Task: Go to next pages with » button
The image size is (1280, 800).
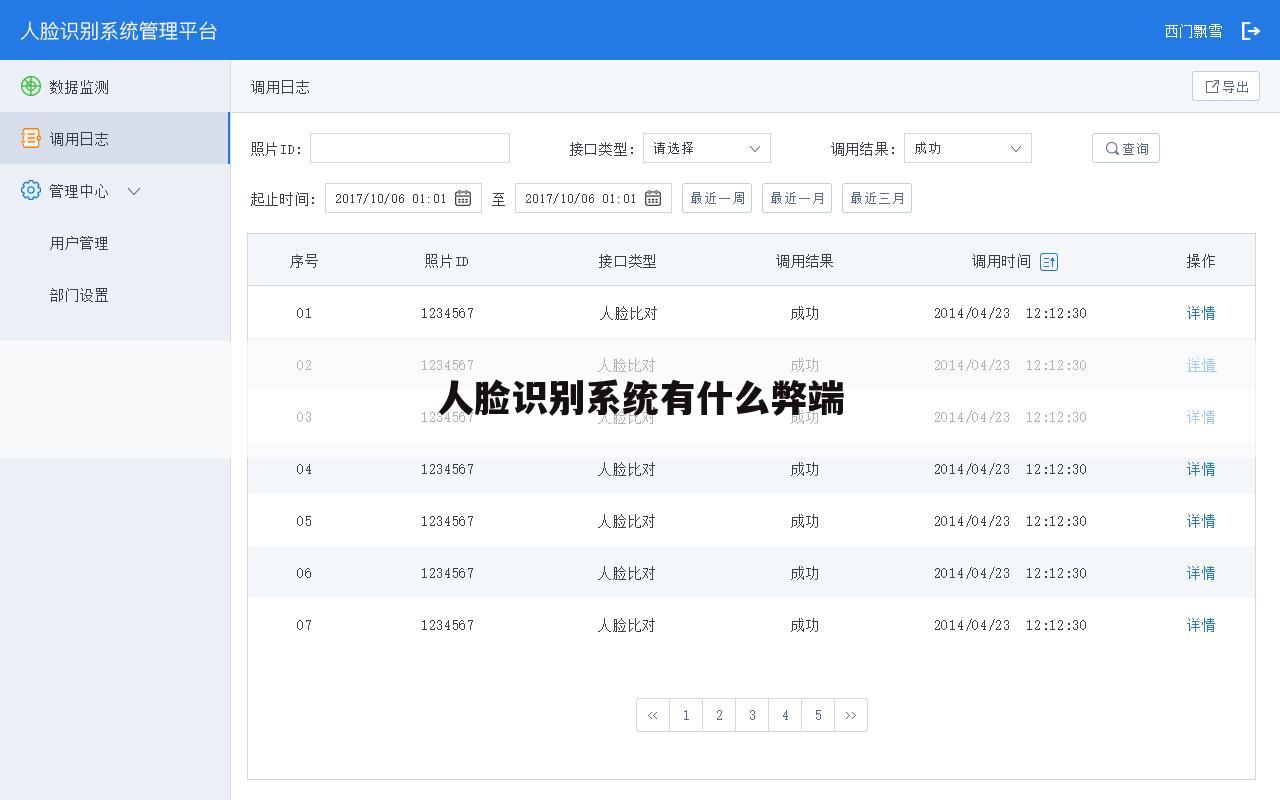Action: (851, 715)
